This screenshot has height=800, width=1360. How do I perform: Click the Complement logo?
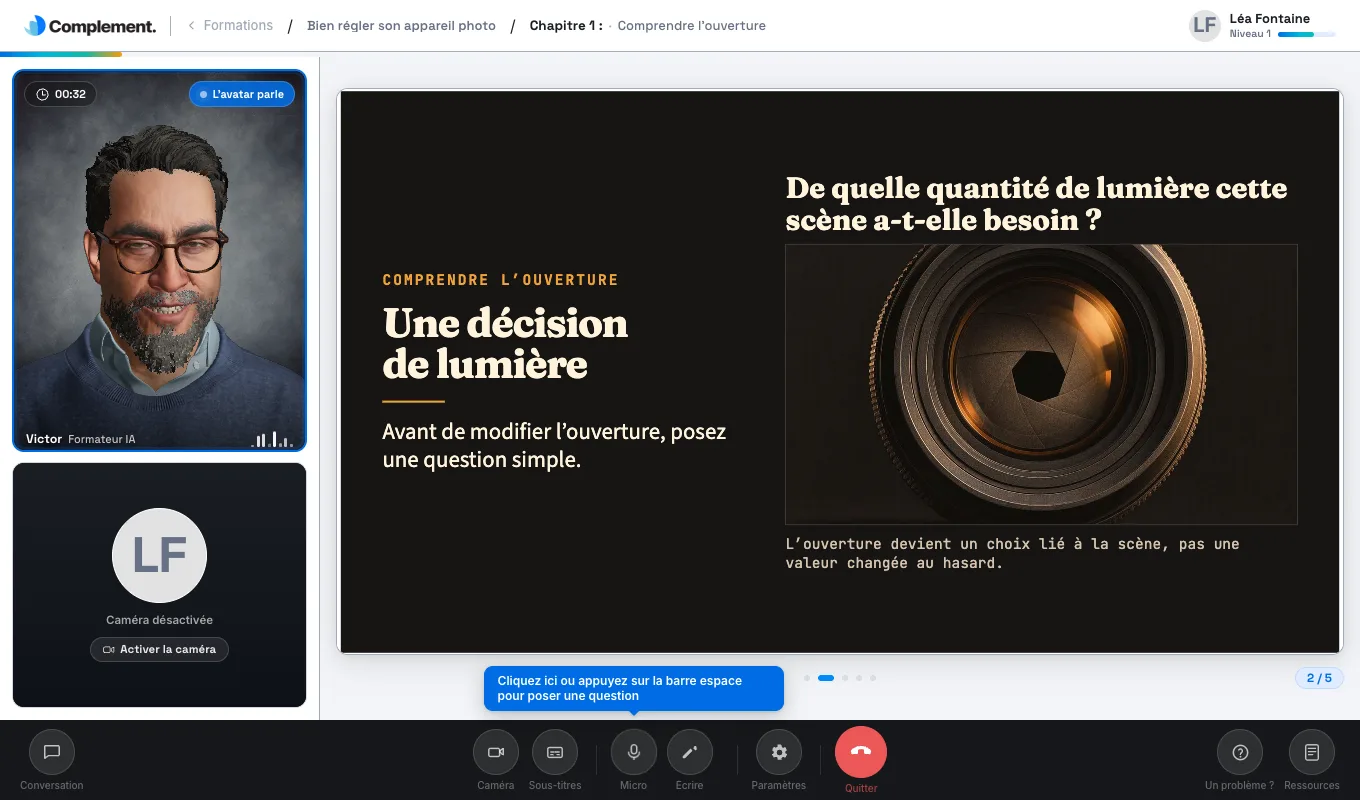click(x=90, y=26)
